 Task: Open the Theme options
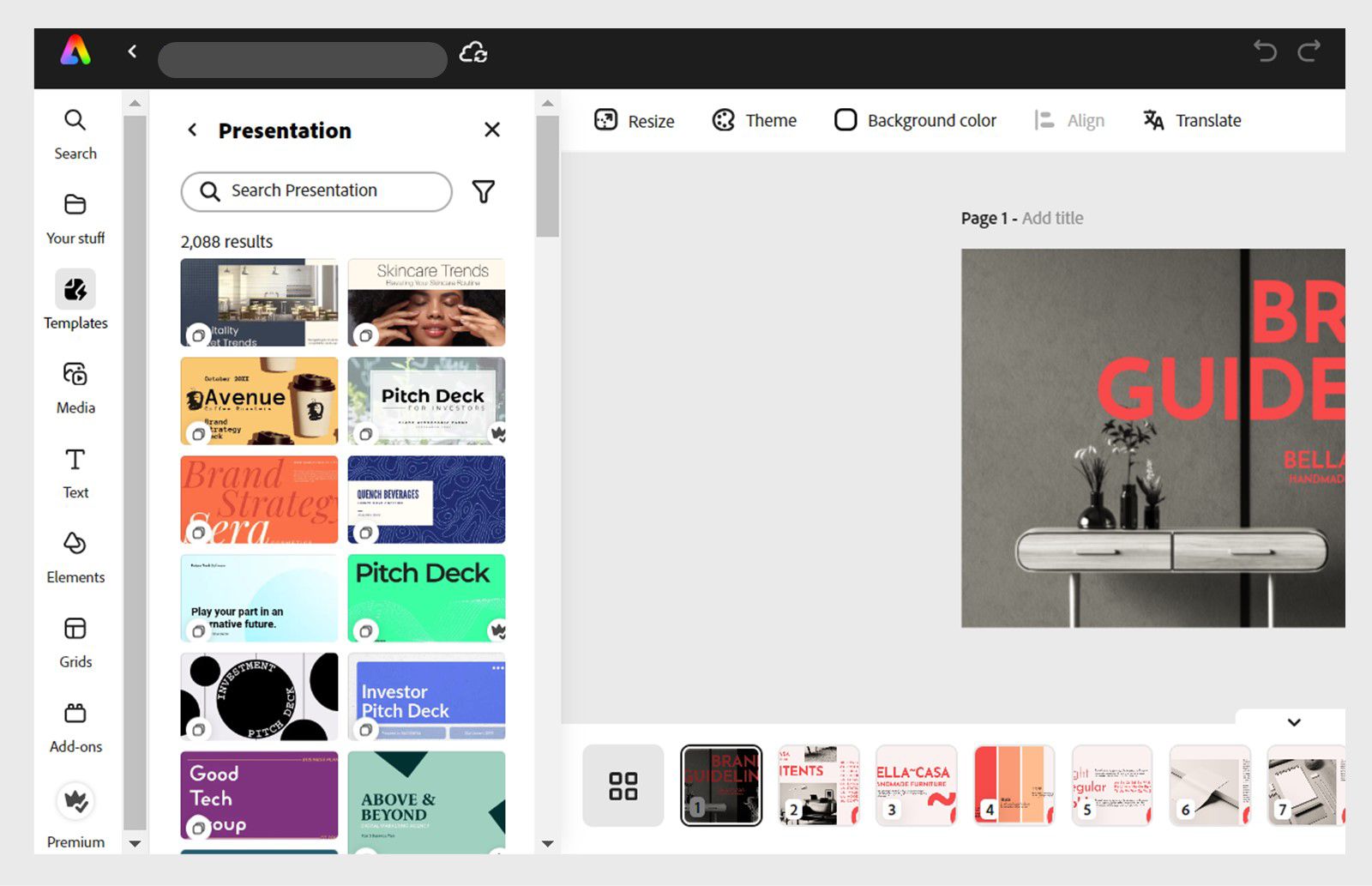point(755,121)
